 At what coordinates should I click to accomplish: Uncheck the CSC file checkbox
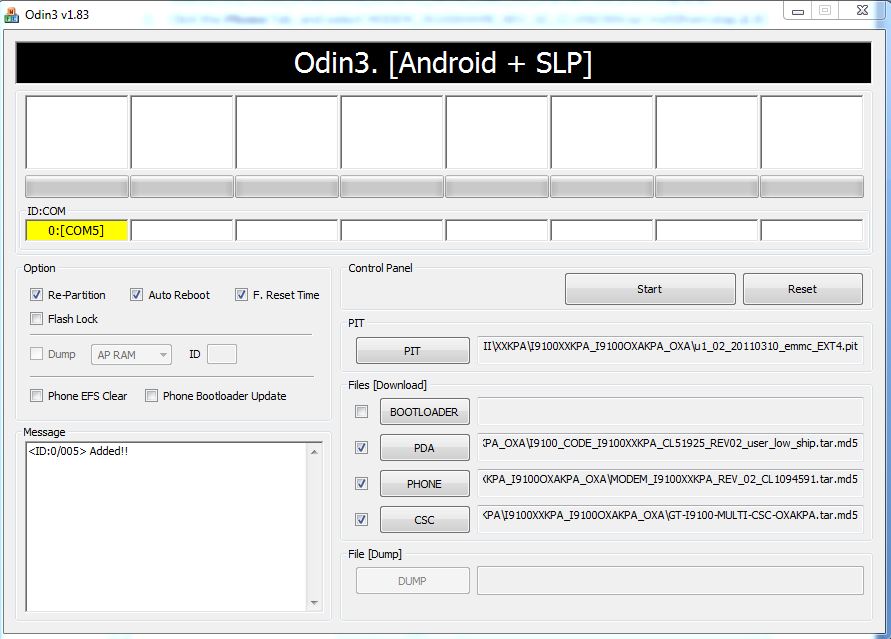tap(361, 519)
